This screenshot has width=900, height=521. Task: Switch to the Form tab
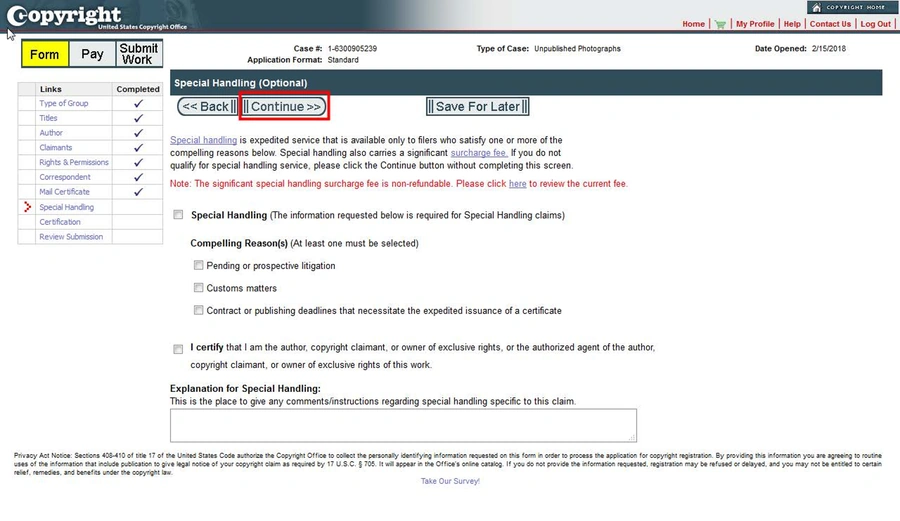pyautogui.click(x=45, y=55)
